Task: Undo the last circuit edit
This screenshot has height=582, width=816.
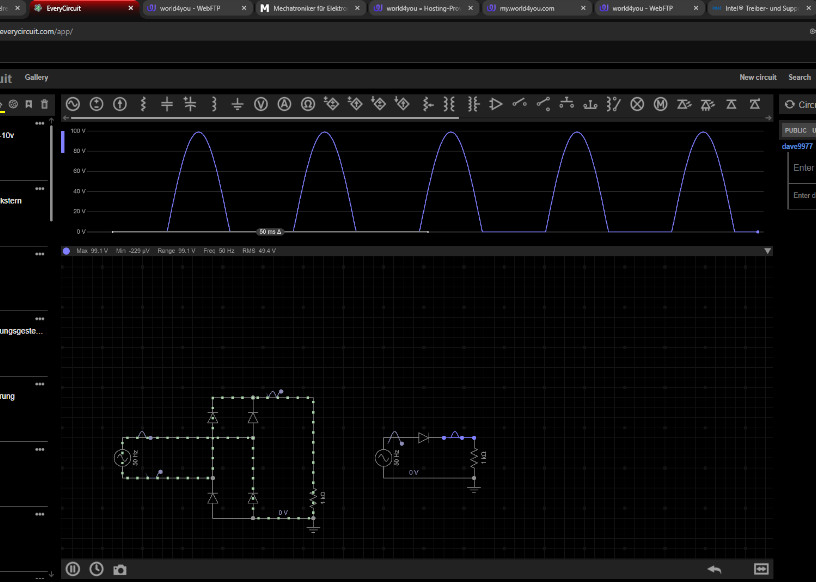Action: click(x=714, y=569)
